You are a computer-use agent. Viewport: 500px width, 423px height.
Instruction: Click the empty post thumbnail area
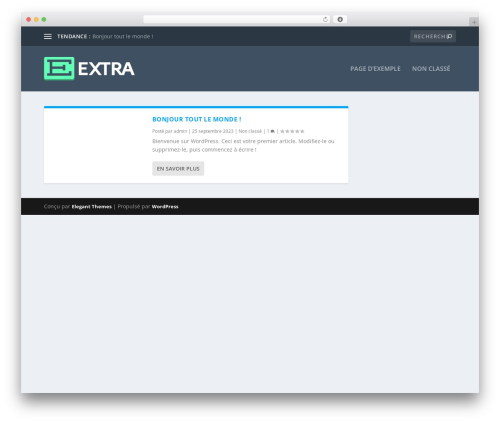pos(95,146)
